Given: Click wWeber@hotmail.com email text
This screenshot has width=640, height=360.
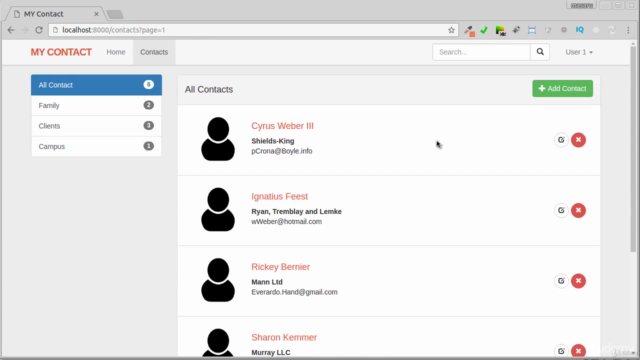Looking at the screenshot, I should (287, 222).
